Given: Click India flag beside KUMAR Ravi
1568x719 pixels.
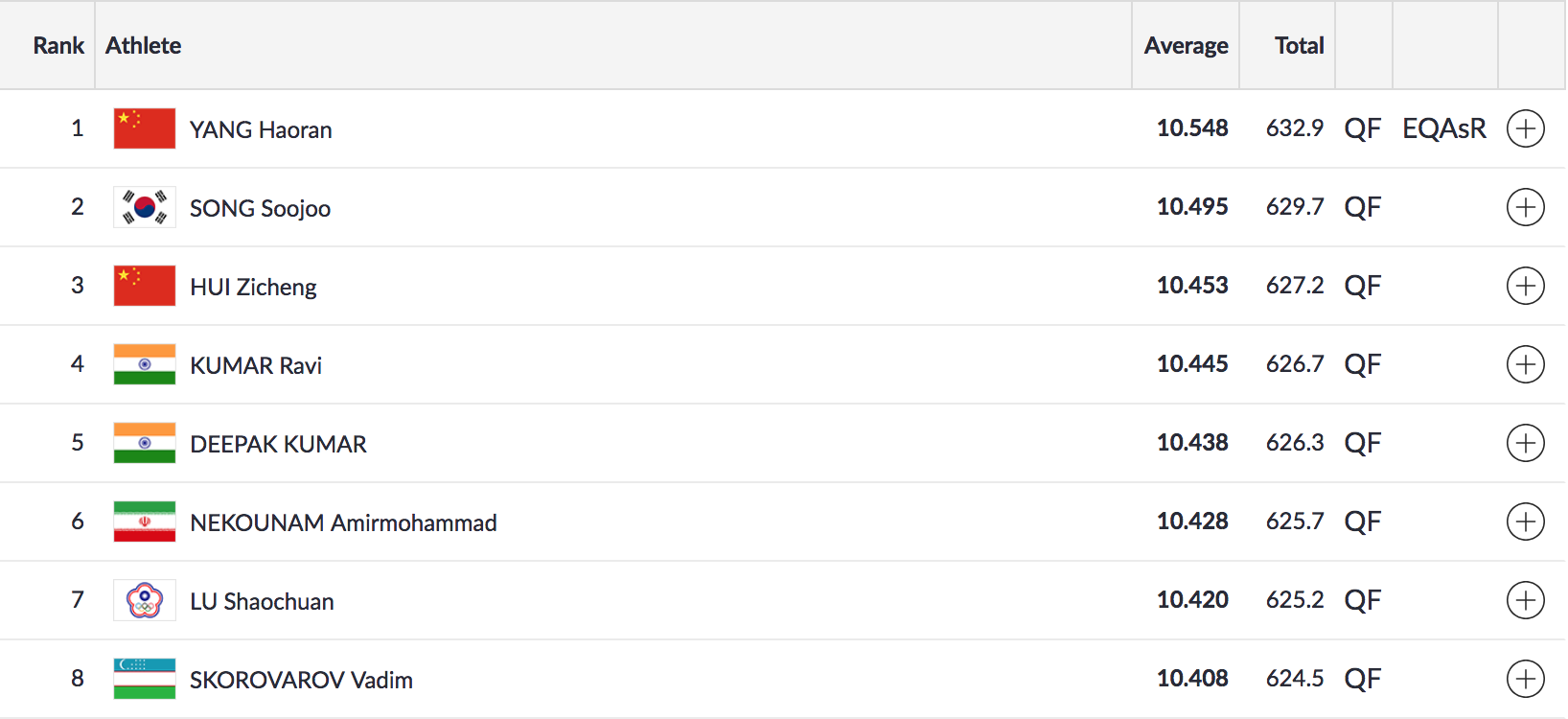Looking at the screenshot, I should coord(144,364).
